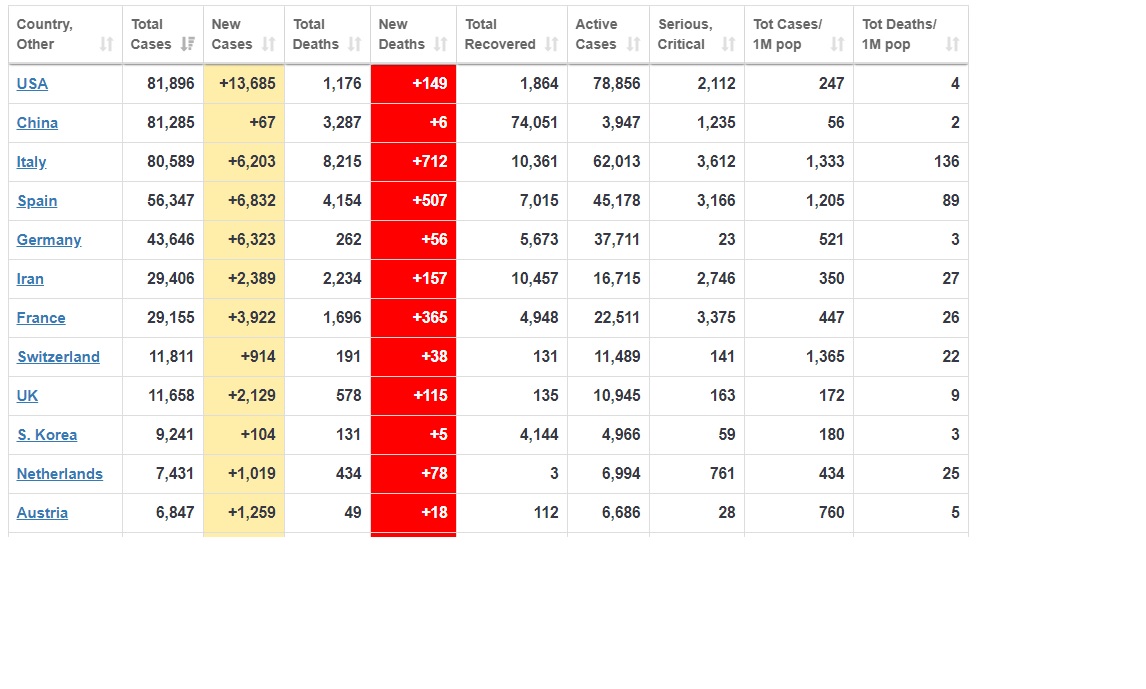Select USA new deaths +149 cell
Image resolution: width=1146 pixels, height=689 pixels.
tap(414, 84)
